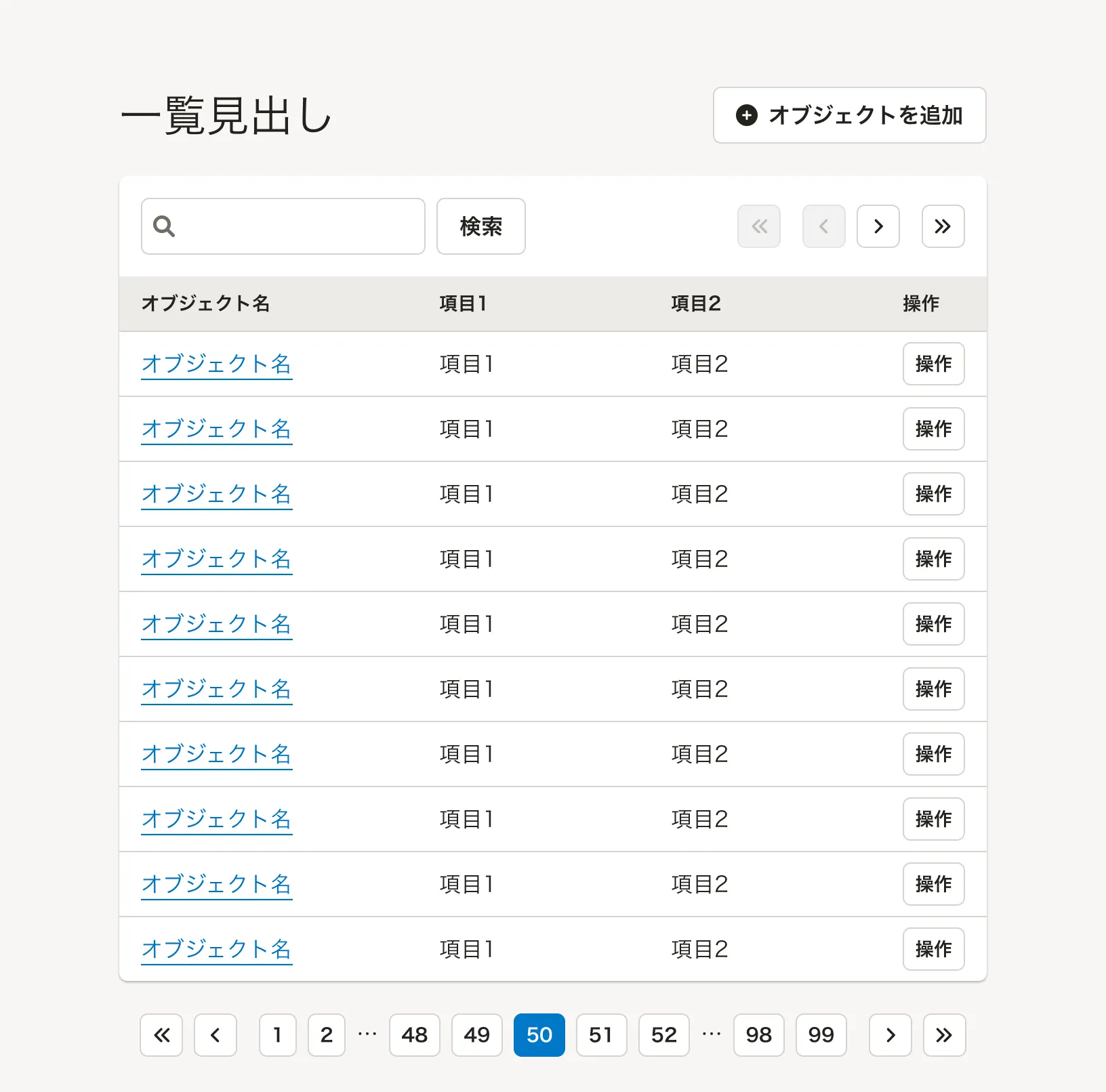Open the first row's オブジェクト名 link
This screenshot has width=1106, height=1092.
pos(216,364)
